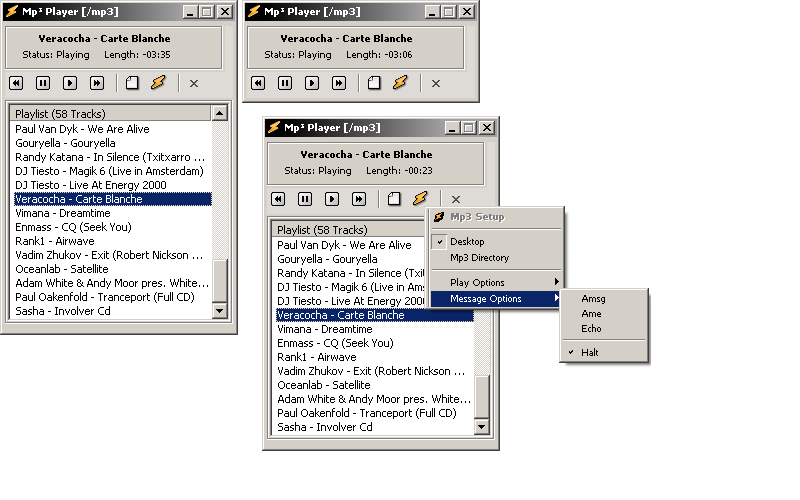Toggle playlist page icon in left window
The image size is (800, 500).
tap(132, 83)
